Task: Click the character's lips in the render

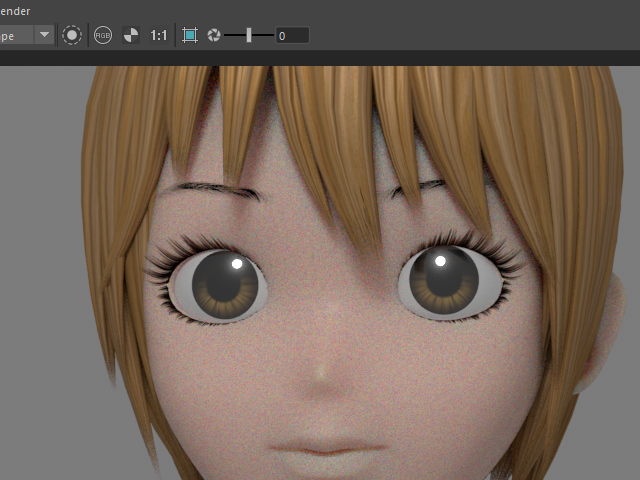Action: [322, 447]
